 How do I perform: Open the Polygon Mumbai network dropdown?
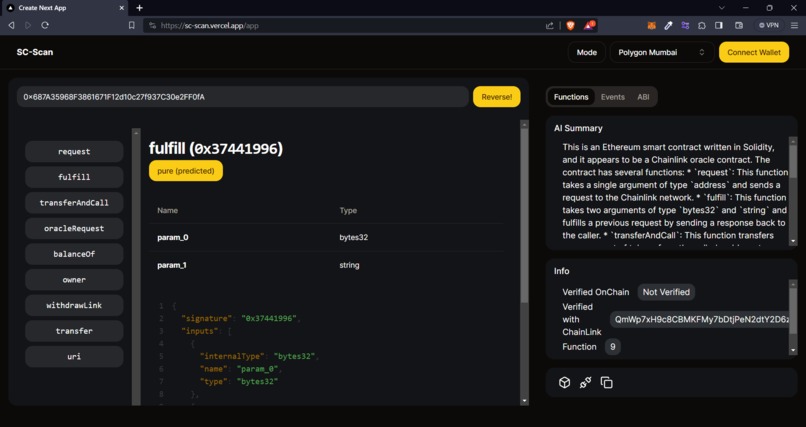(x=662, y=52)
